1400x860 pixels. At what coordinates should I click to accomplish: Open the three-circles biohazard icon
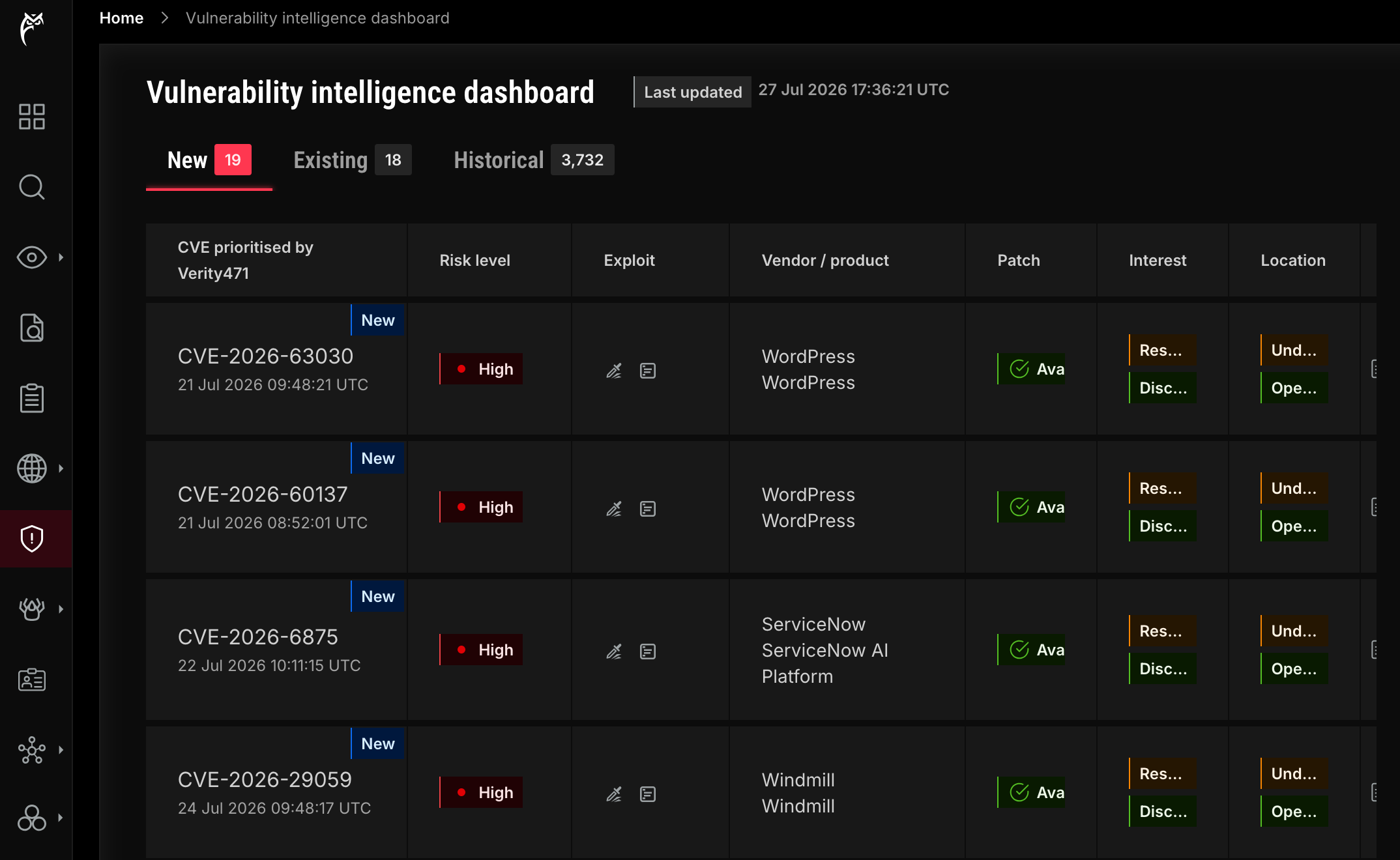click(31, 818)
